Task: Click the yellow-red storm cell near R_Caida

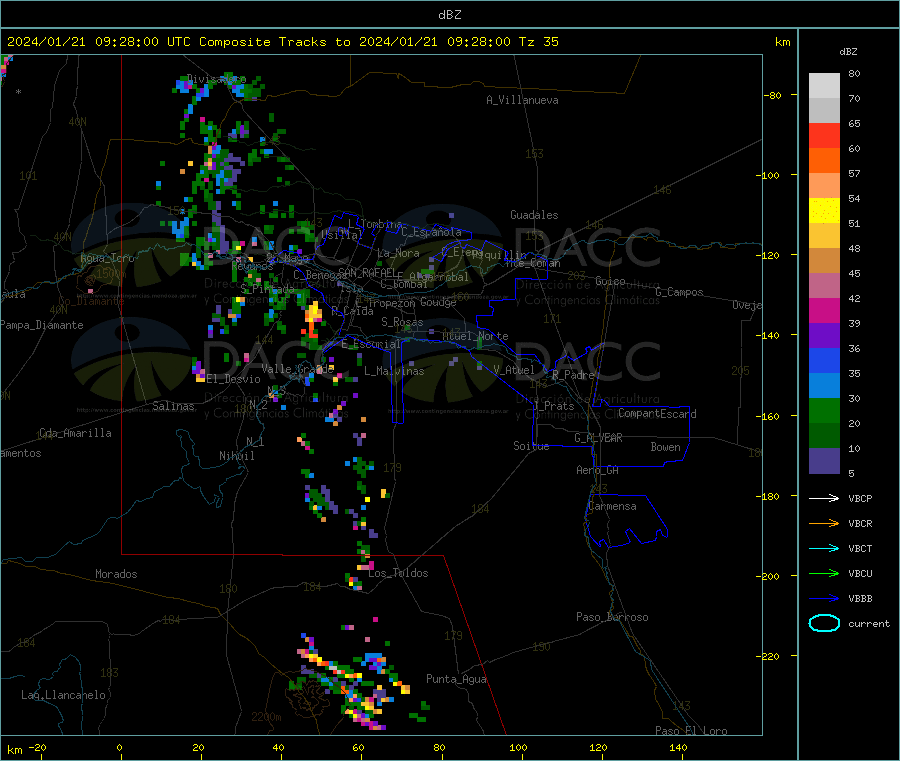Action: (x=313, y=321)
